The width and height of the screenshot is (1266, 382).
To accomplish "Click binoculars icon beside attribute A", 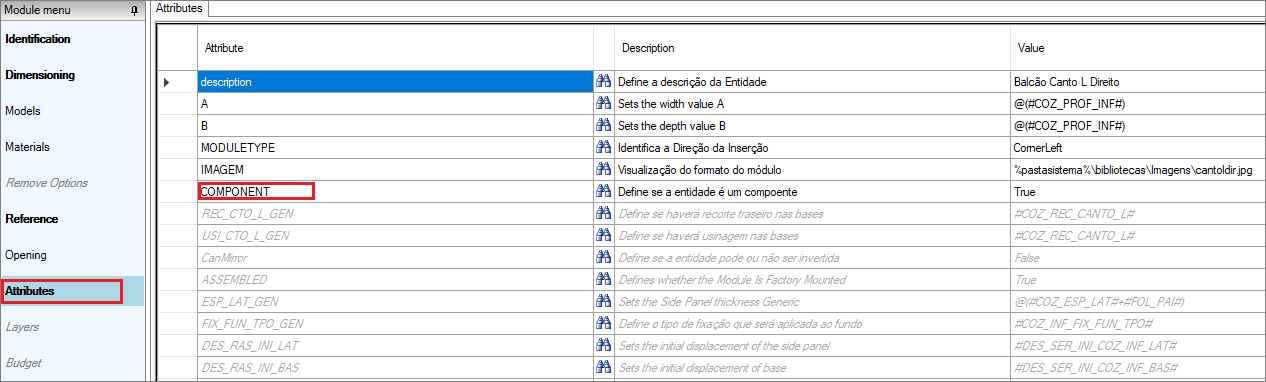I will pyautogui.click(x=604, y=103).
